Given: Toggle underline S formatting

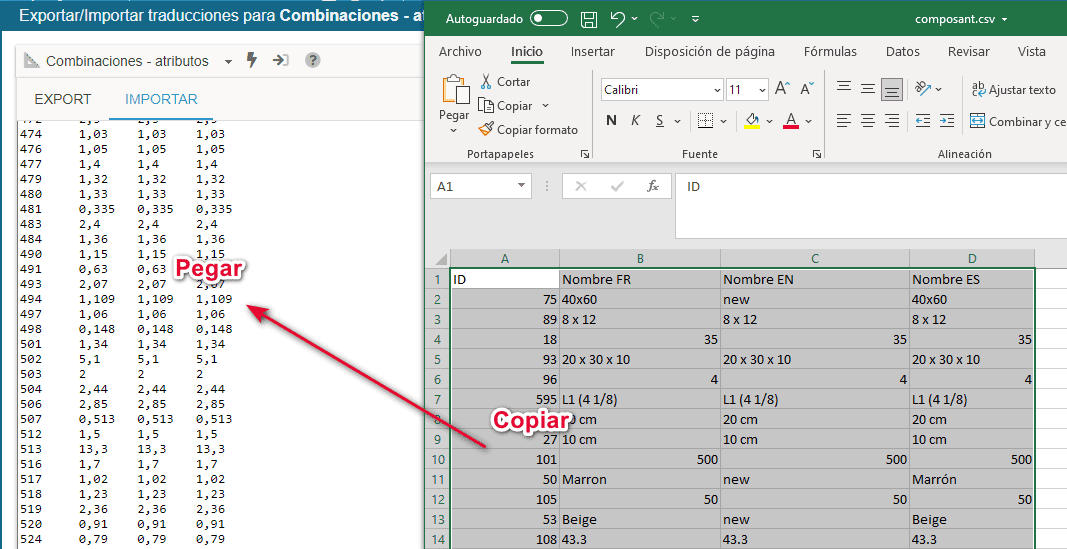Looking at the screenshot, I should [660, 121].
